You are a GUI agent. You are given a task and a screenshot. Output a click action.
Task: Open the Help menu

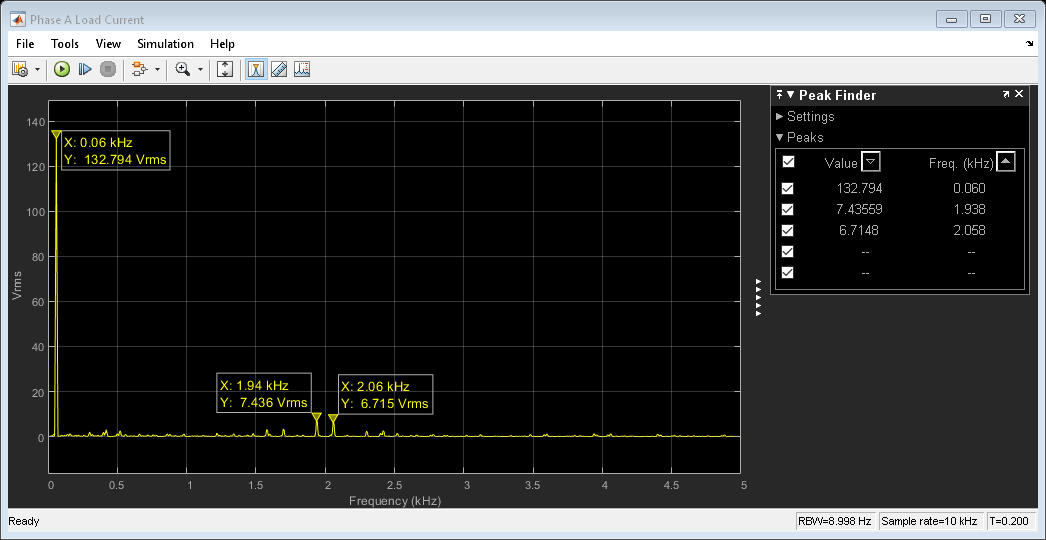(x=222, y=44)
